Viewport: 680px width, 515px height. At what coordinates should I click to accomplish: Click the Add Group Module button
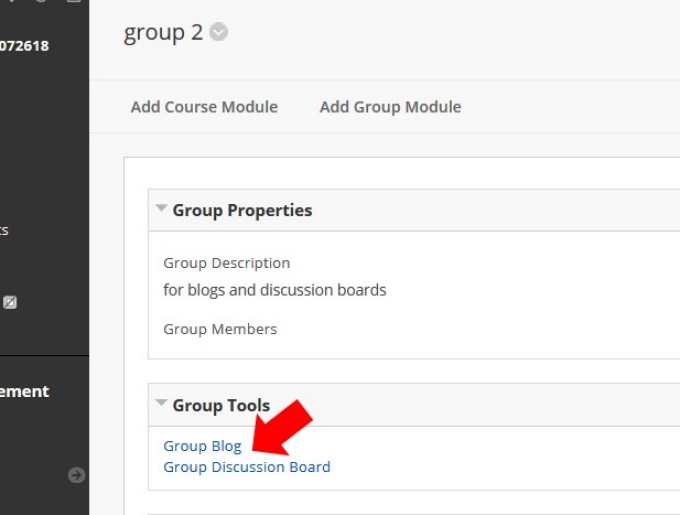pos(390,107)
